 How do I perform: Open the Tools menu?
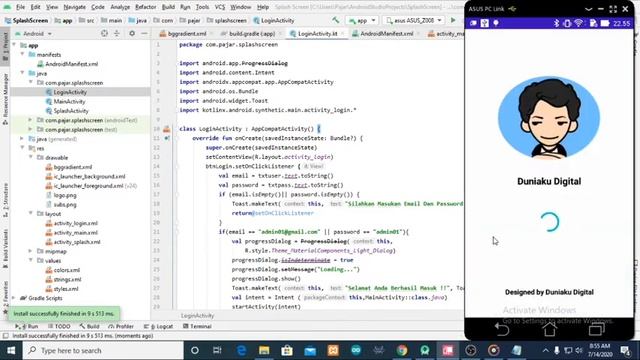[x=202, y=7]
